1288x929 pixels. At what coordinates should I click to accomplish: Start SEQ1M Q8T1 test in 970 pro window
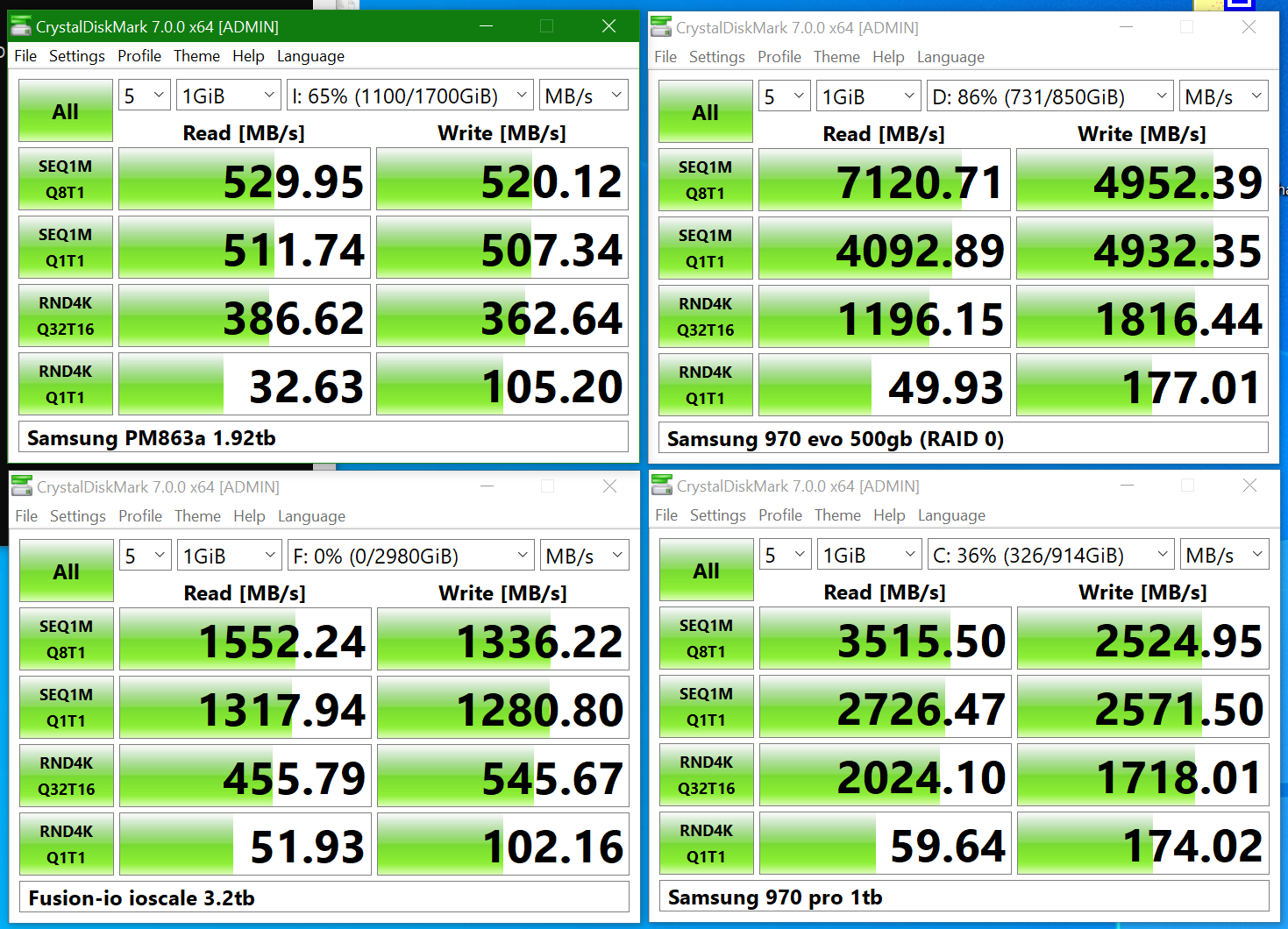pyautogui.click(x=707, y=638)
